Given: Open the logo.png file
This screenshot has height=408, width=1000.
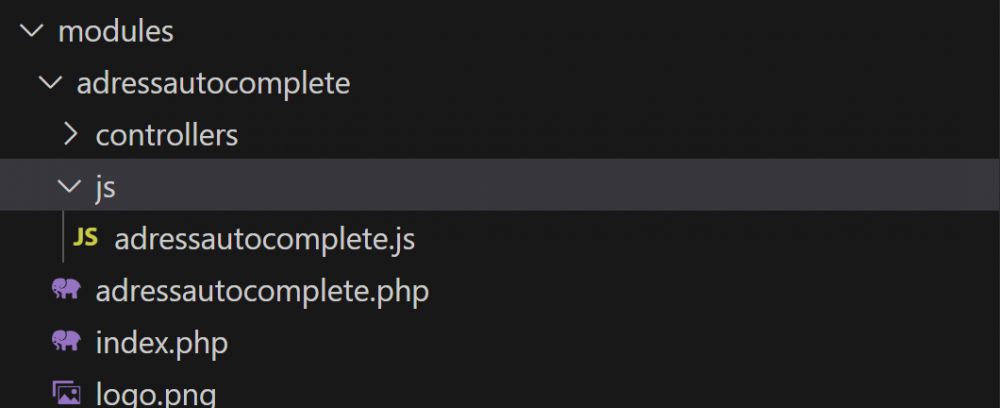Looking at the screenshot, I should click(x=155, y=393).
